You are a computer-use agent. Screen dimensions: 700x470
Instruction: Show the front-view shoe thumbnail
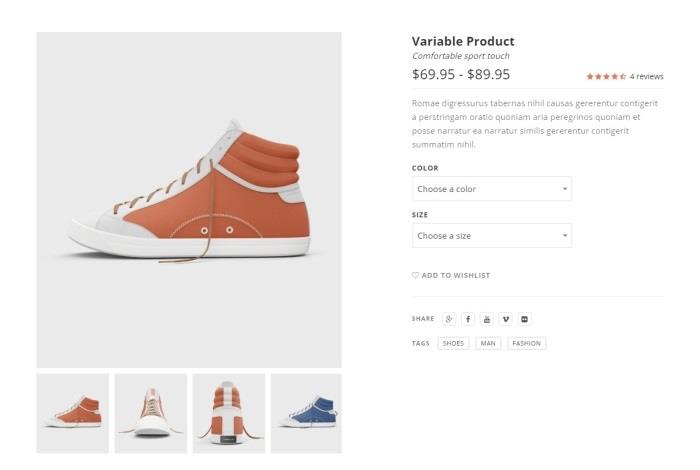[151, 413]
